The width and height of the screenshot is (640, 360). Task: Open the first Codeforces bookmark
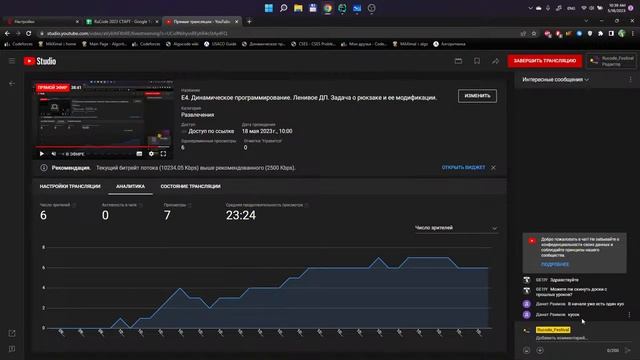[x=18, y=44]
